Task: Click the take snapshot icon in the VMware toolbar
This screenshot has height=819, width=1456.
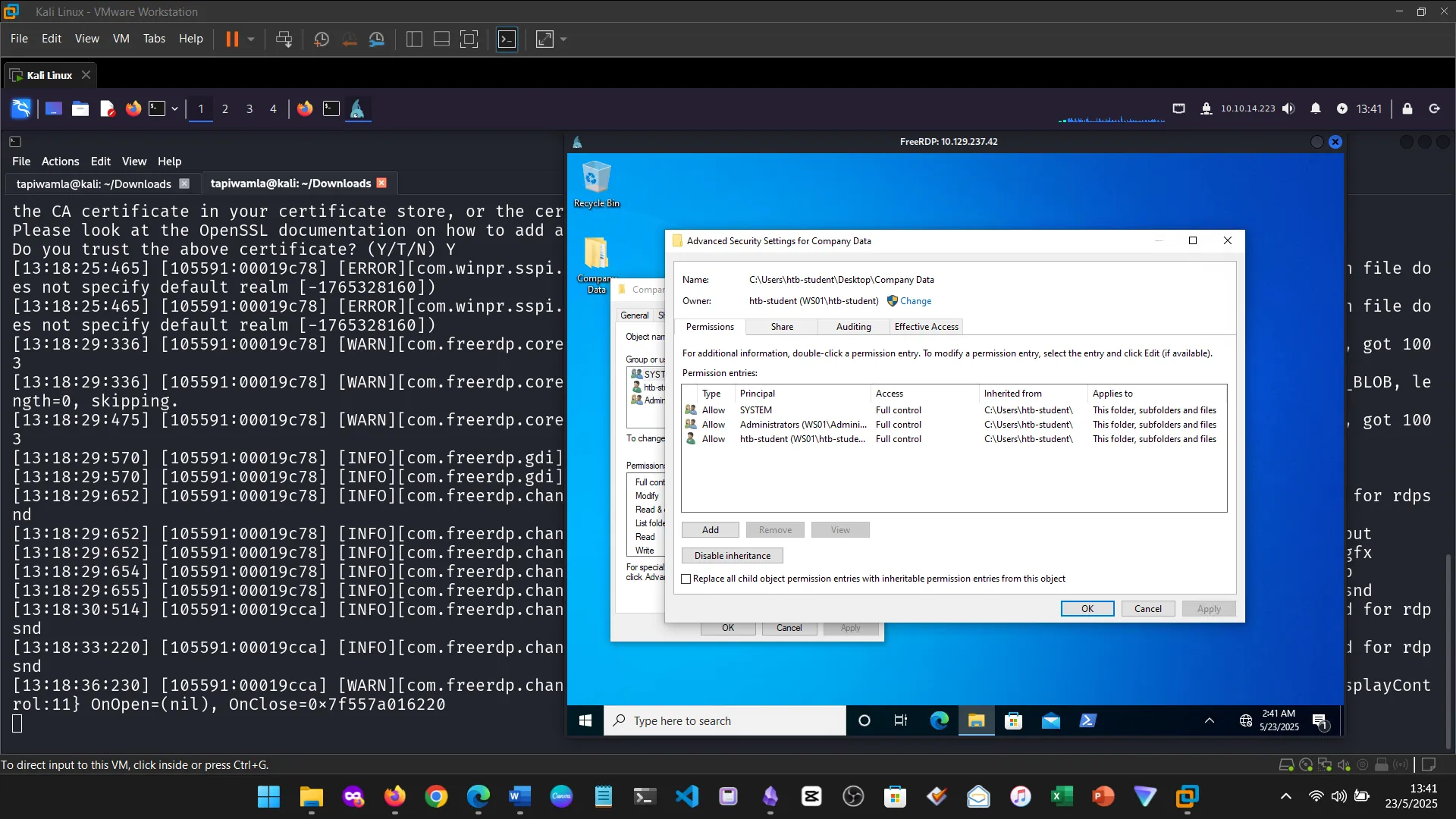Action: (321, 39)
